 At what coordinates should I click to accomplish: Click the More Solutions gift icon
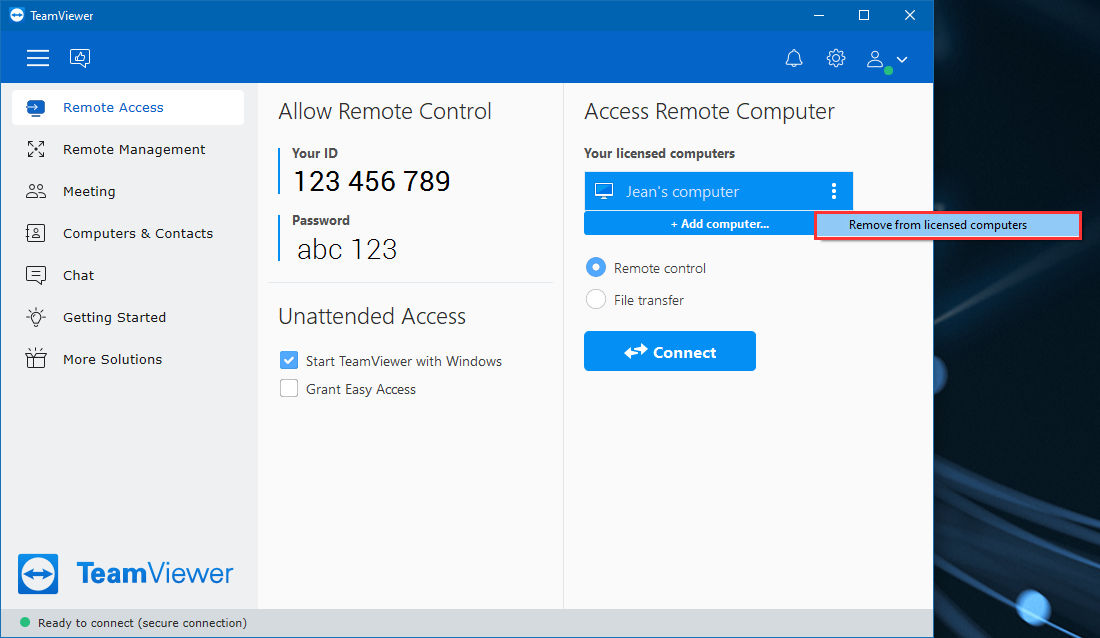[36, 359]
